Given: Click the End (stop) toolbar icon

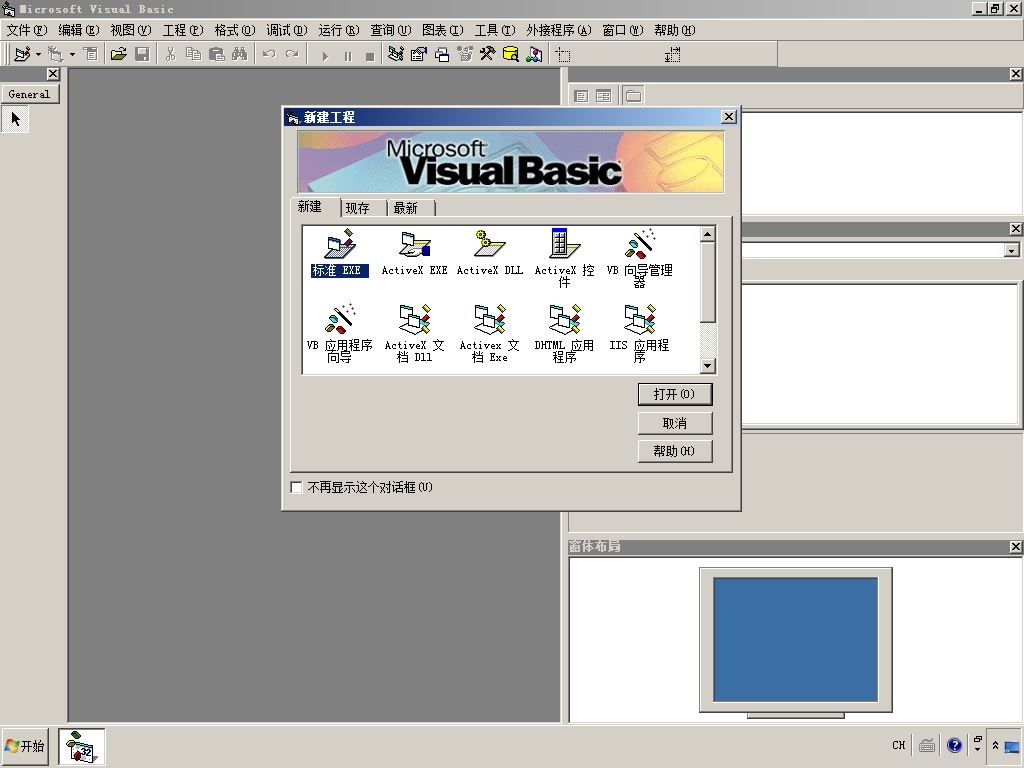Looking at the screenshot, I should click(370, 56).
